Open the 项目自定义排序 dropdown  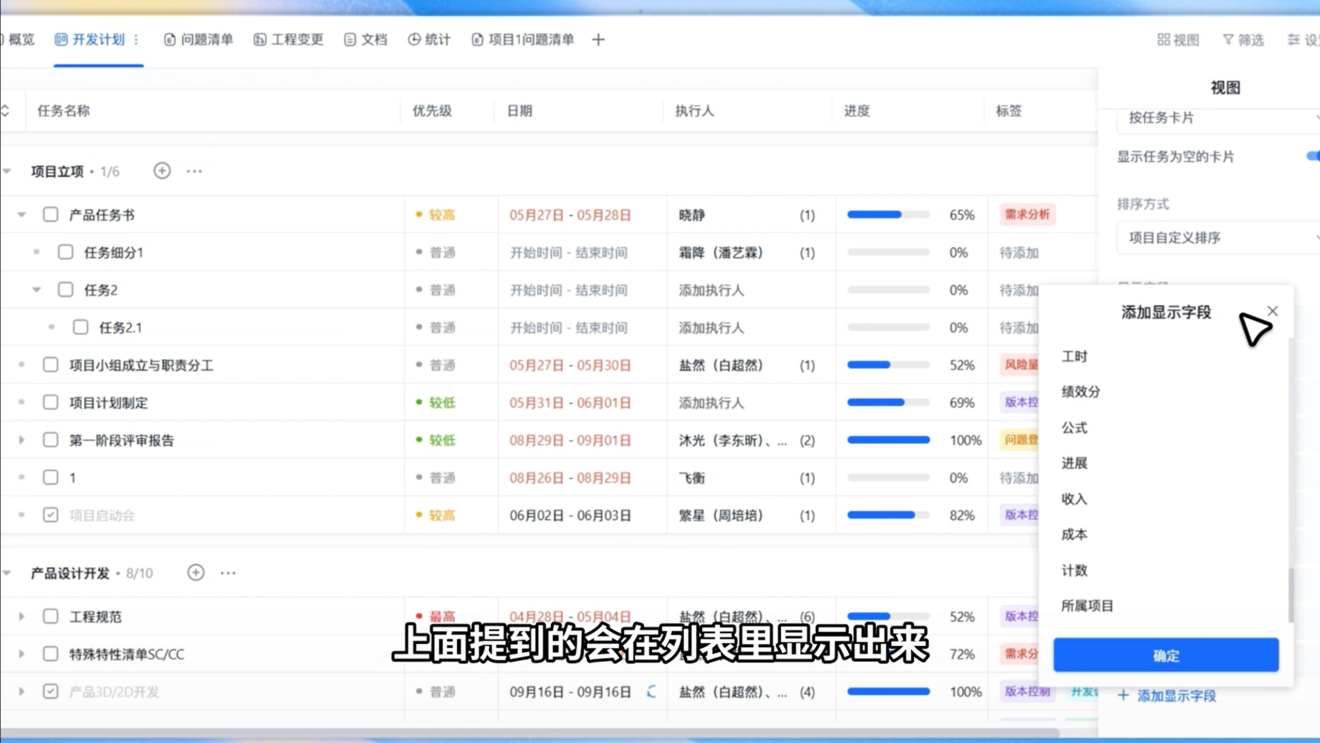1218,237
